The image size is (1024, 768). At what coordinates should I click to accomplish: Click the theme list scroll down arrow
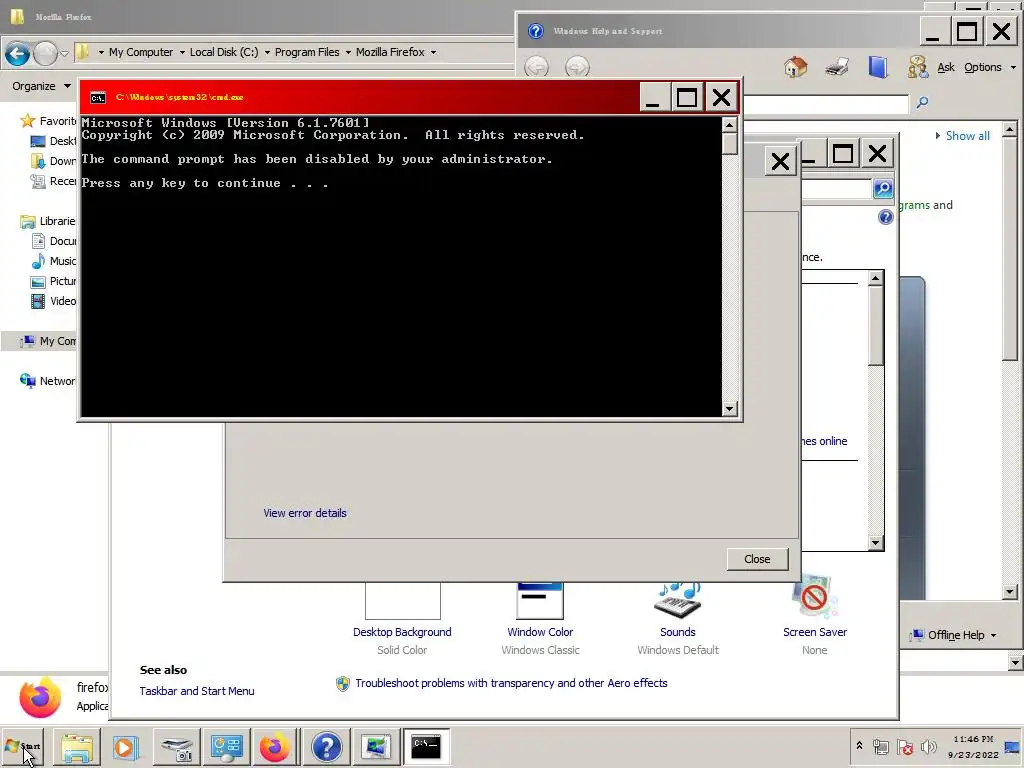click(x=876, y=543)
